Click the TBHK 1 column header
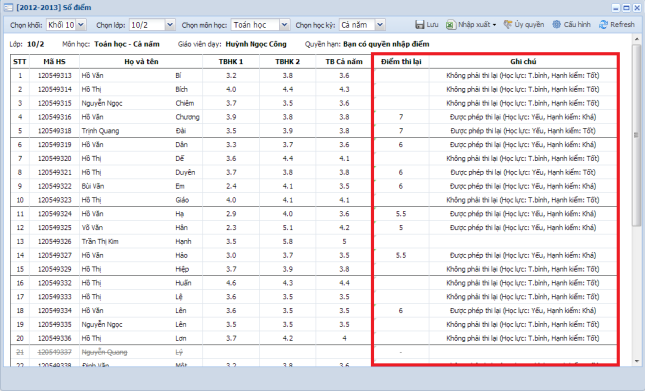The image size is (645, 391). (x=231, y=62)
